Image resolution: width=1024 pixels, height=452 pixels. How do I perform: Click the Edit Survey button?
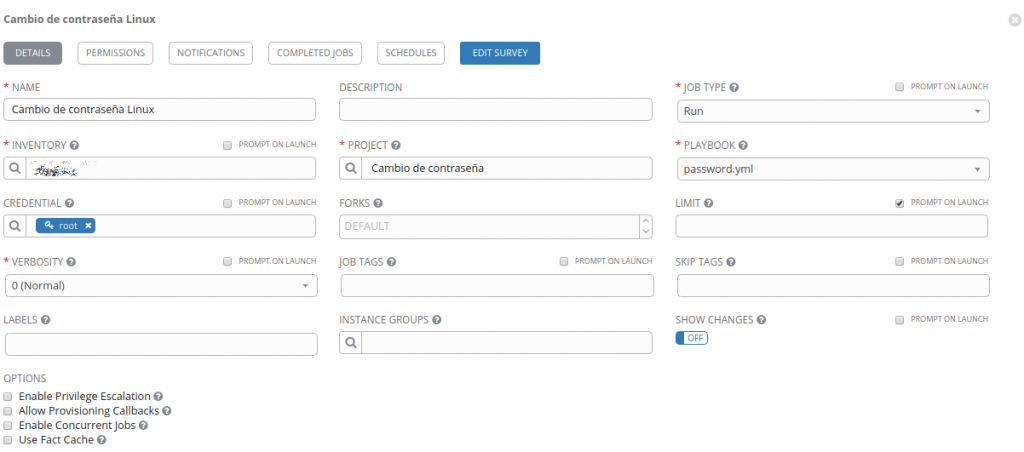tap(500, 53)
